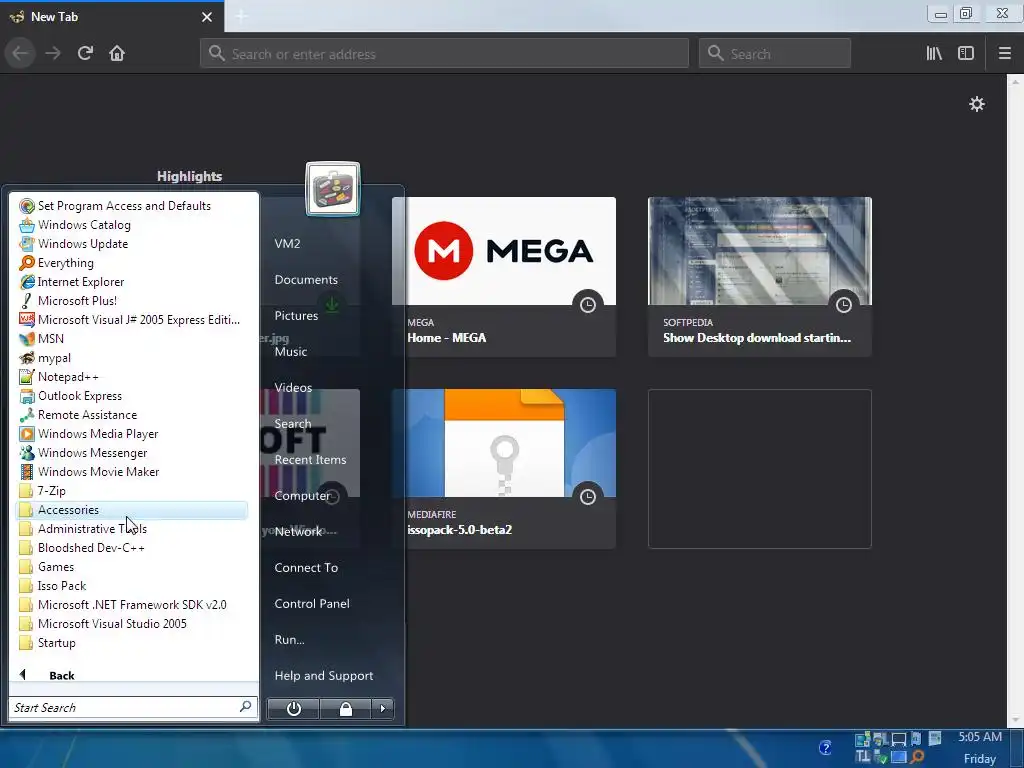Click the Start Search magnifier icon
The width and height of the screenshot is (1024, 768).
[246, 707]
